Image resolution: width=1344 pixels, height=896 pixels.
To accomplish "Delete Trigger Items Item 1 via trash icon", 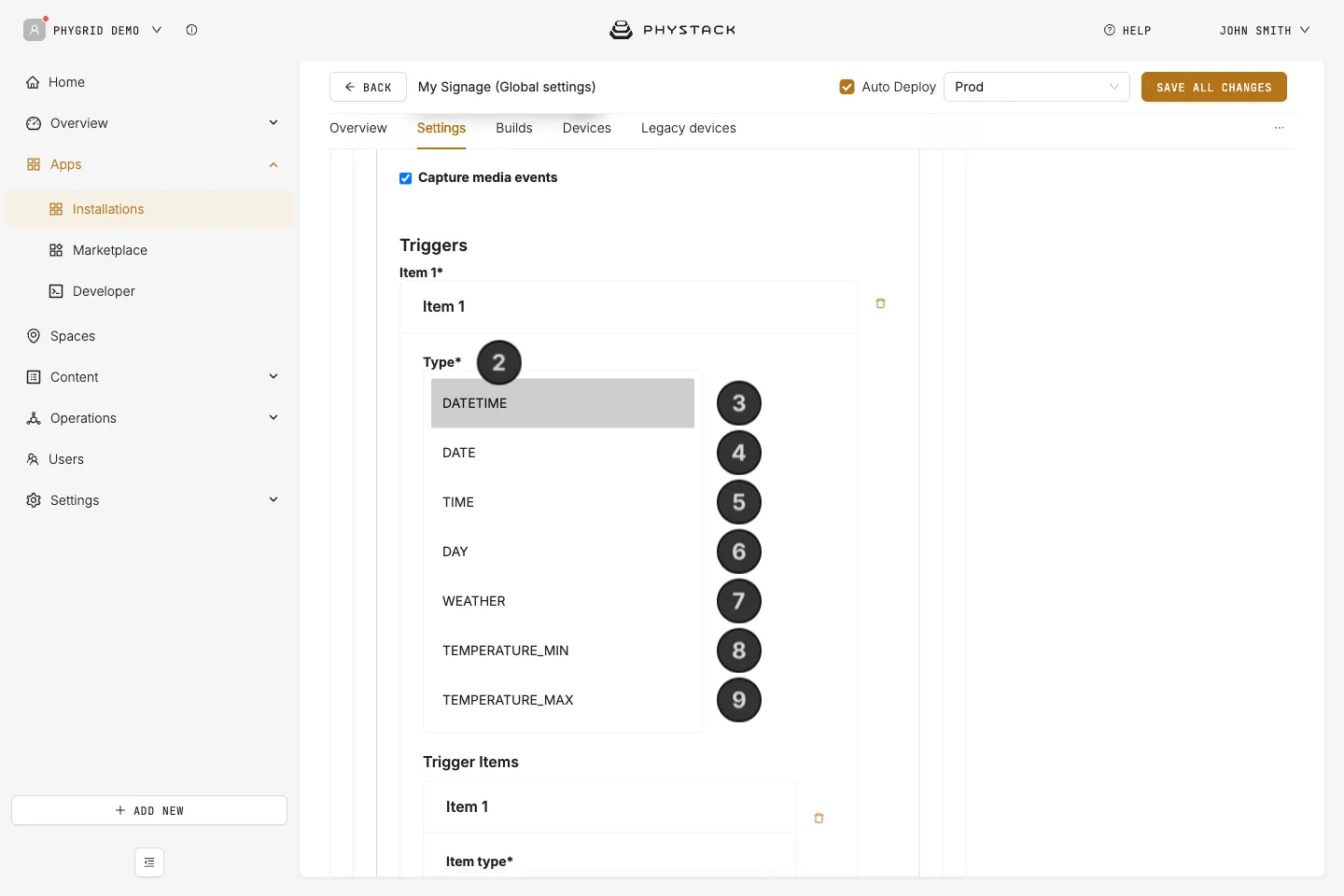I will 819,819.
